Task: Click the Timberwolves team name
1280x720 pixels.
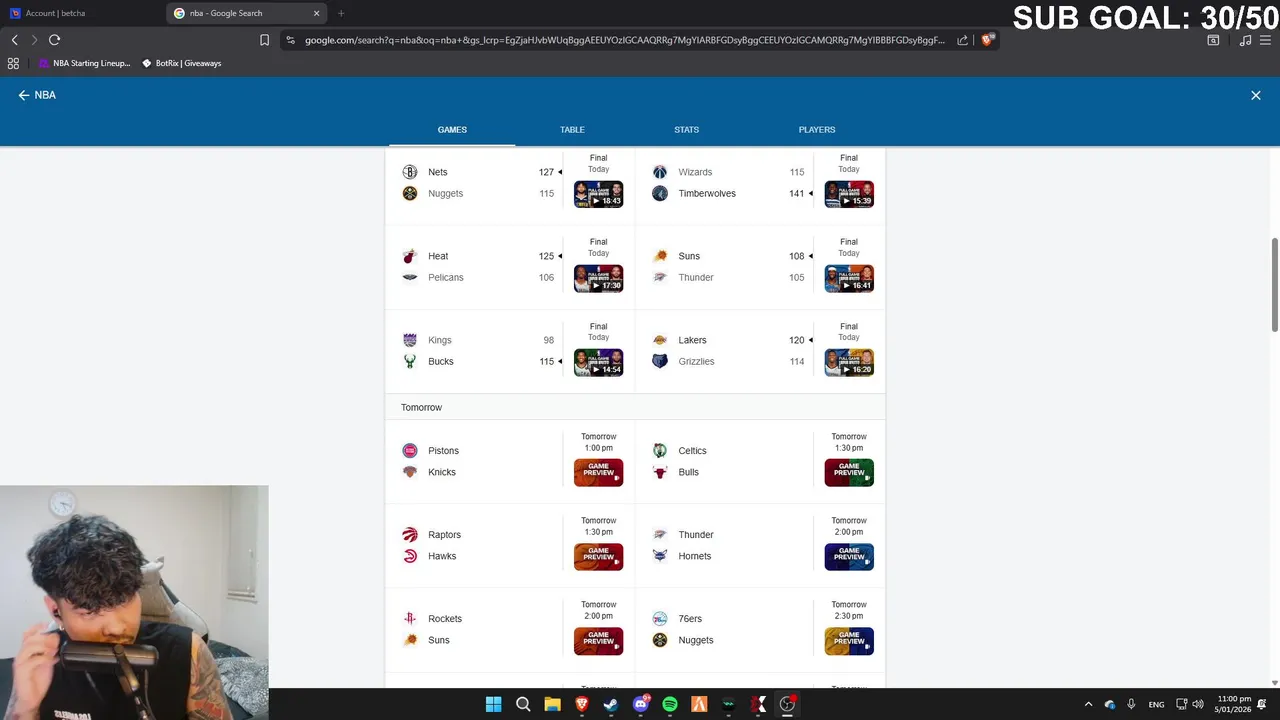Action: pos(707,194)
